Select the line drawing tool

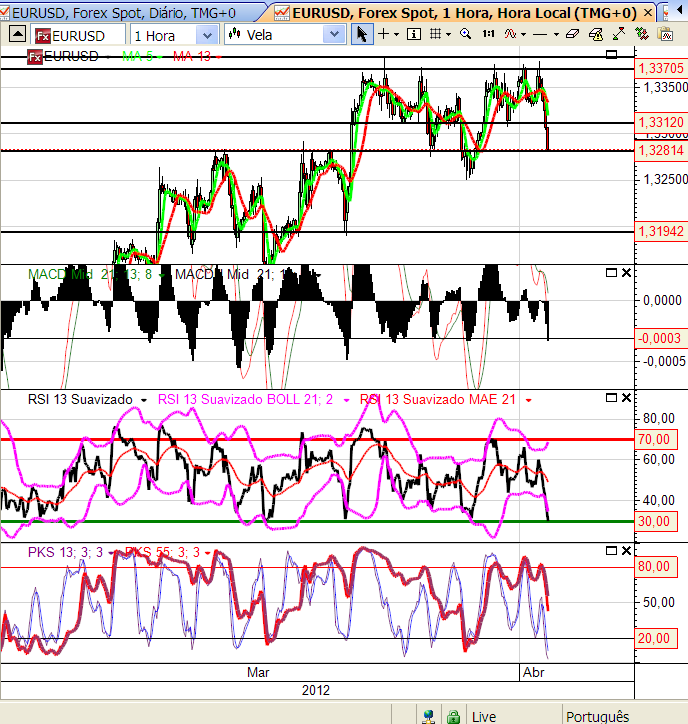[x=540, y=35]
